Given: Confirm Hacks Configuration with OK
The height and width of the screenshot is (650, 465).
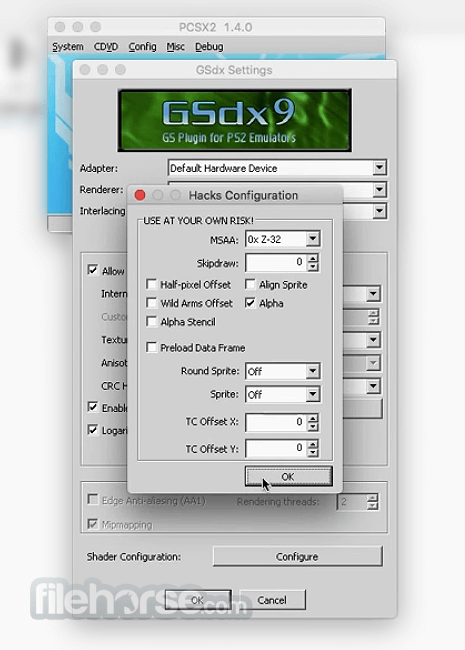Looking at the screenshot, I should [288, 476].
